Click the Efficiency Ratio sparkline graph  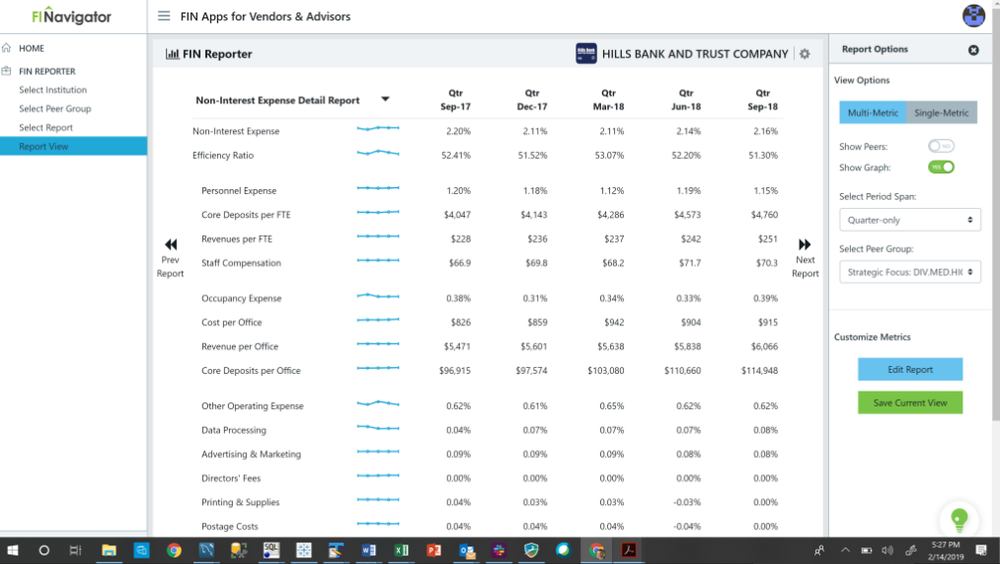pyautogui.click(x=378, y=153)
